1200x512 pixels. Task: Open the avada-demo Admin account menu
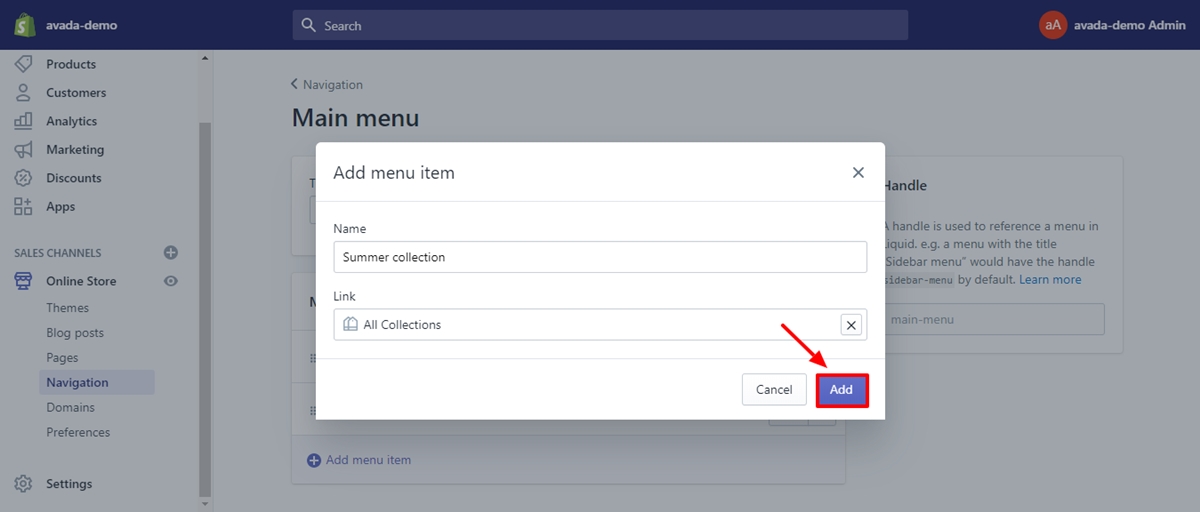(1112, 25)
